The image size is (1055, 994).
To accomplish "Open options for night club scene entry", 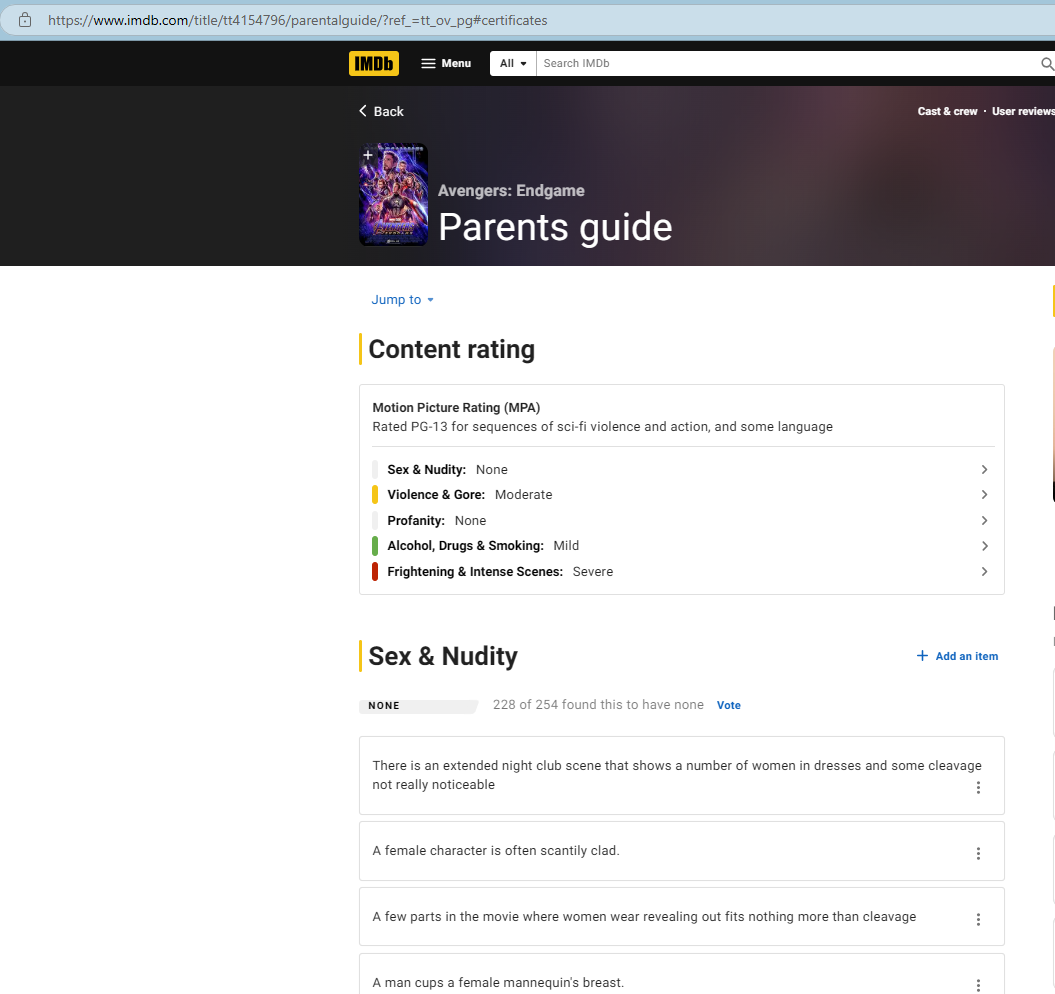I will coord(978,788).
